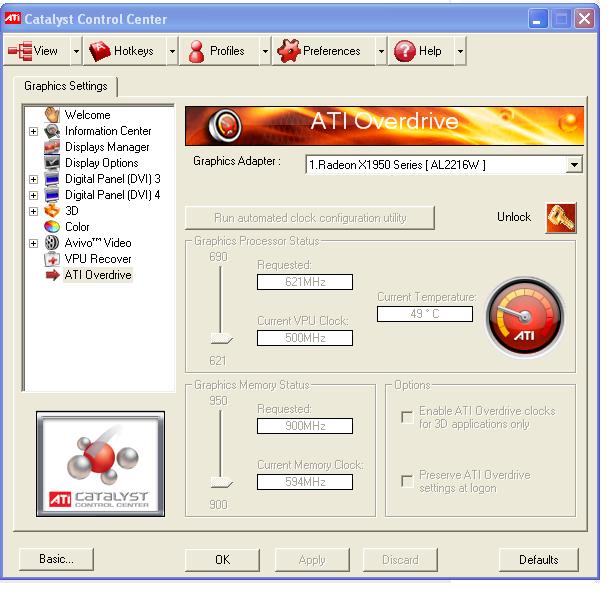
Task: Select VPU Recover in the tree
Action: tap(98, 259)
